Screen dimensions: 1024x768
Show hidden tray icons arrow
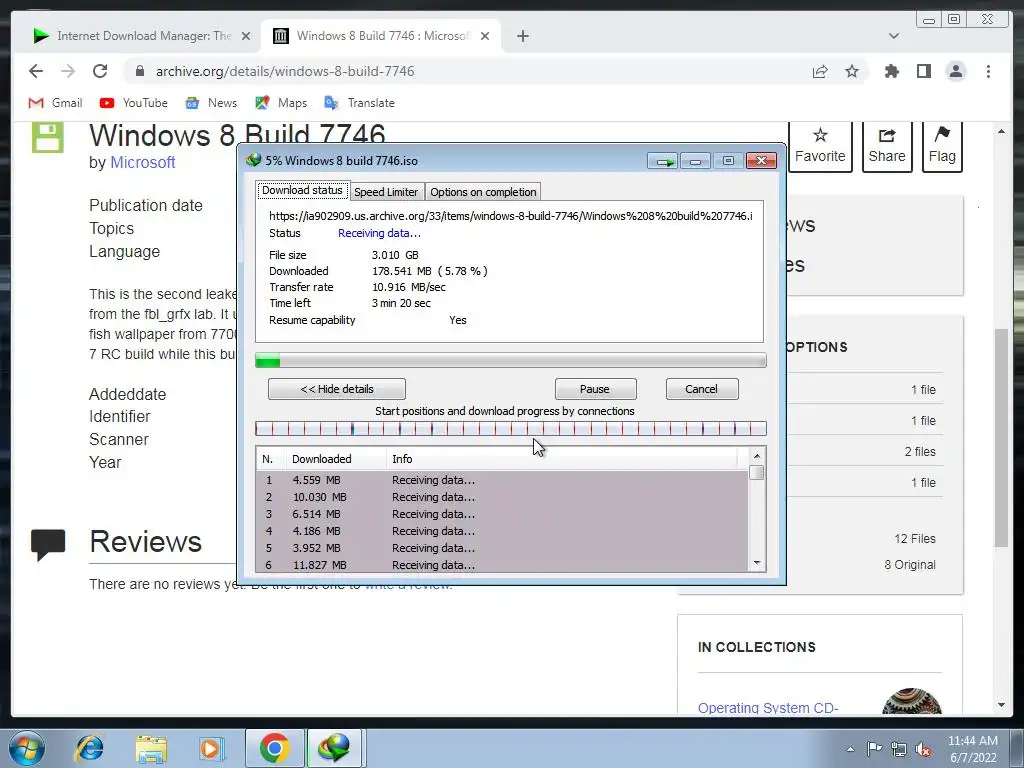[x=850, y=749]
